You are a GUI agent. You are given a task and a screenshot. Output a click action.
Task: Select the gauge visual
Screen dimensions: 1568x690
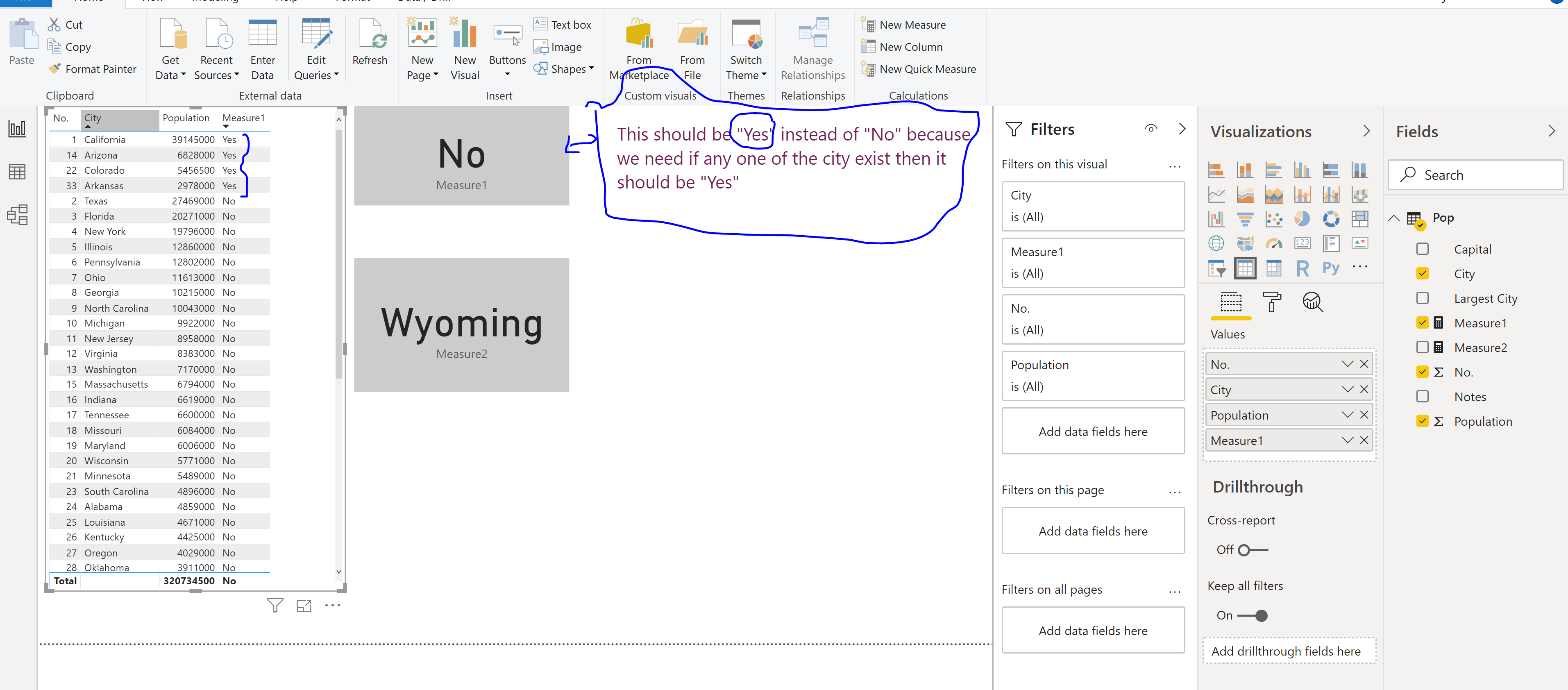coord(1273,243)
